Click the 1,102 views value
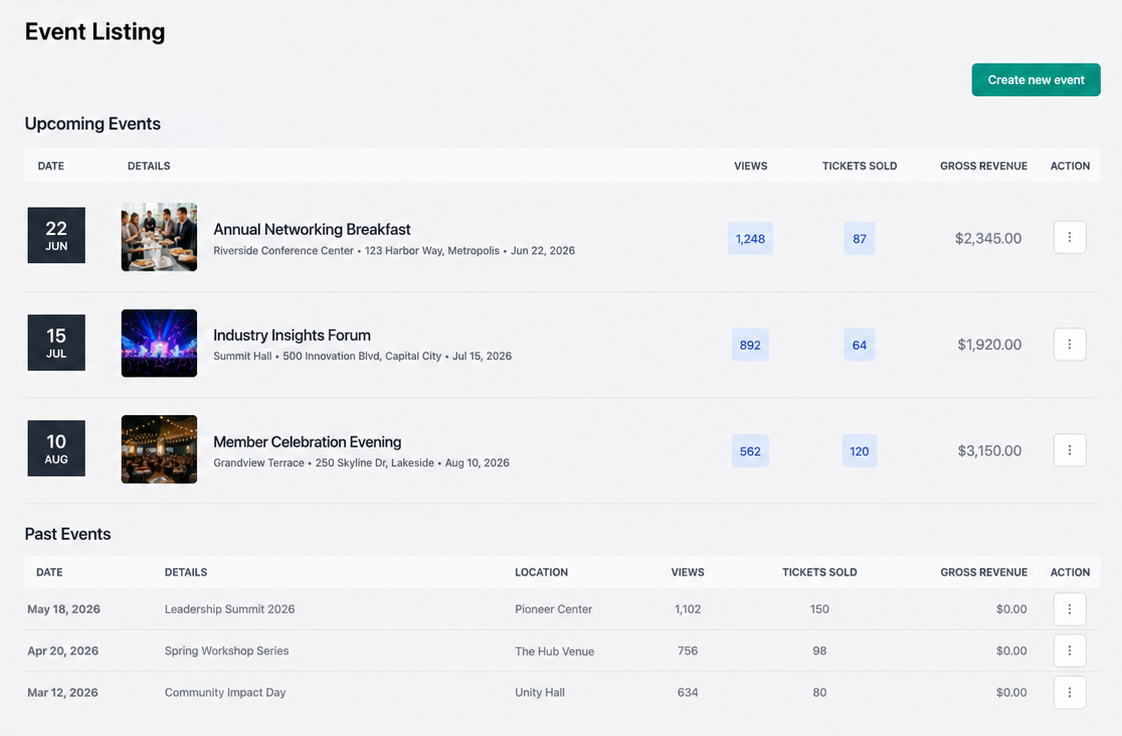The width and height of the screenshot is (1122, 736). (x=688, y=609)
